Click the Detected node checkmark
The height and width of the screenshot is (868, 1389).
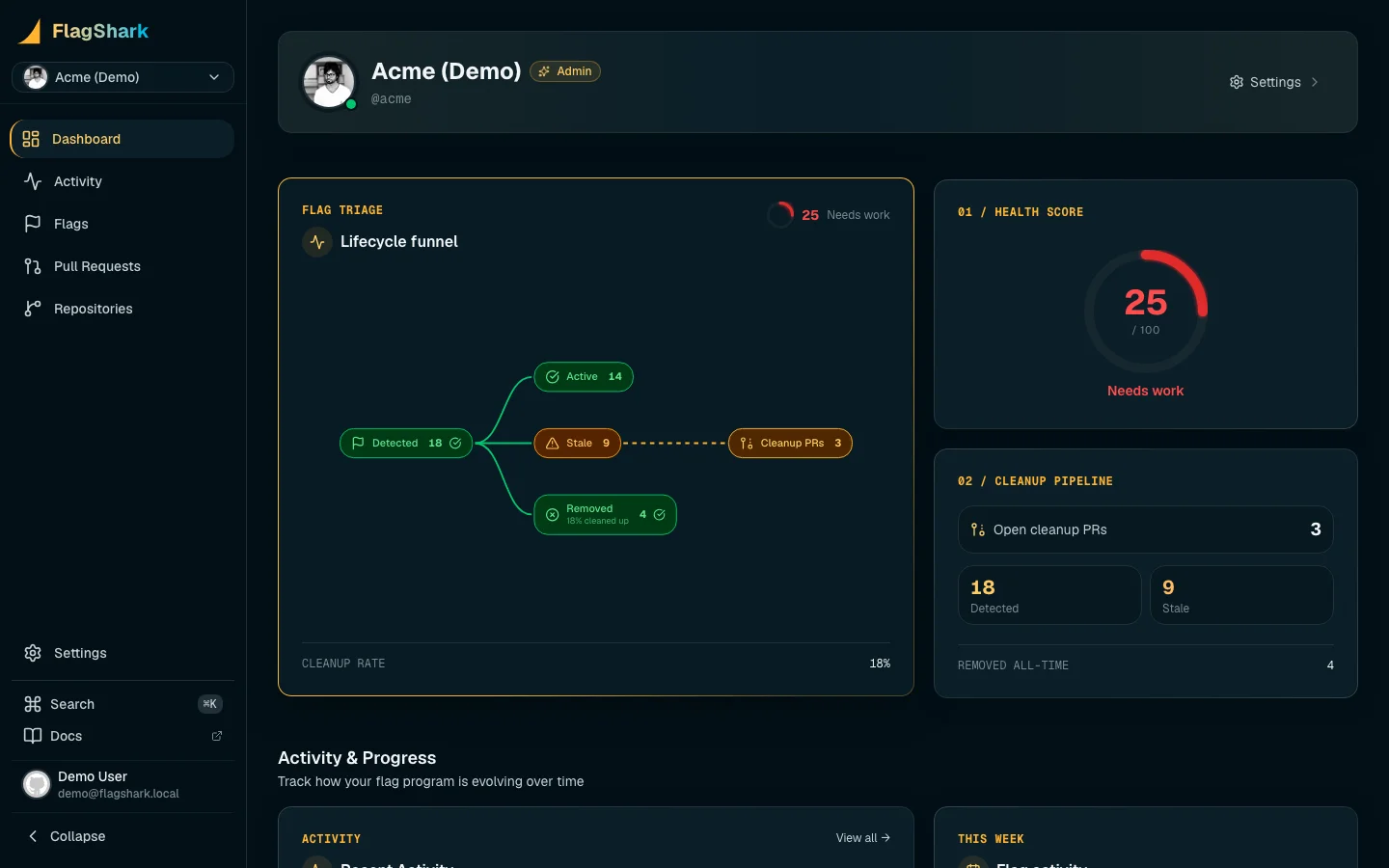coord(455,443)
